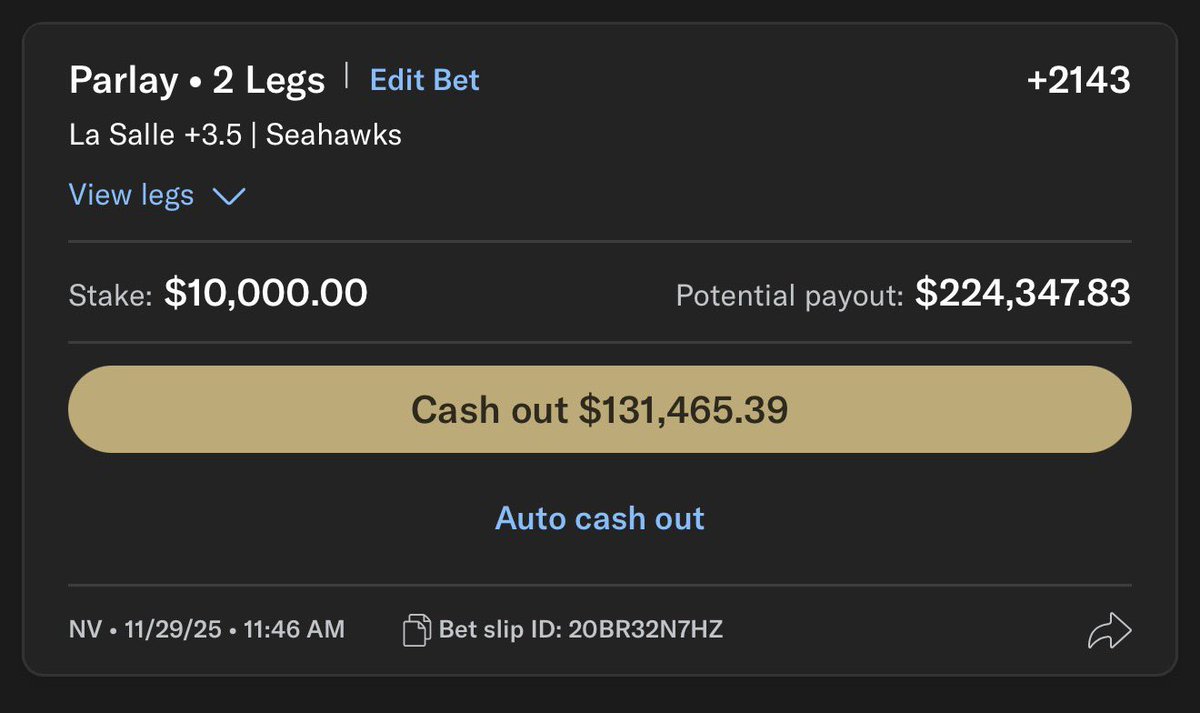Open the View legs text link
This screenshot has width=1200, height=713.
coord(131,195)
